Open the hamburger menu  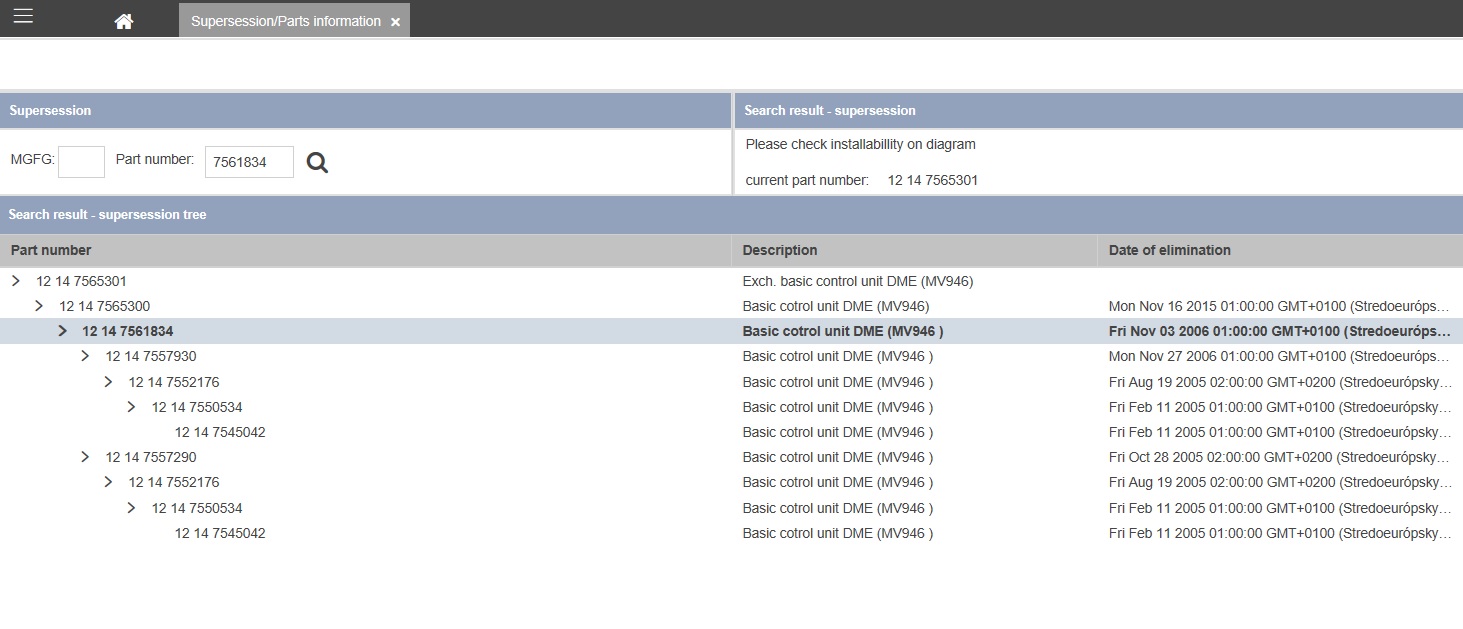coord(22,17)
